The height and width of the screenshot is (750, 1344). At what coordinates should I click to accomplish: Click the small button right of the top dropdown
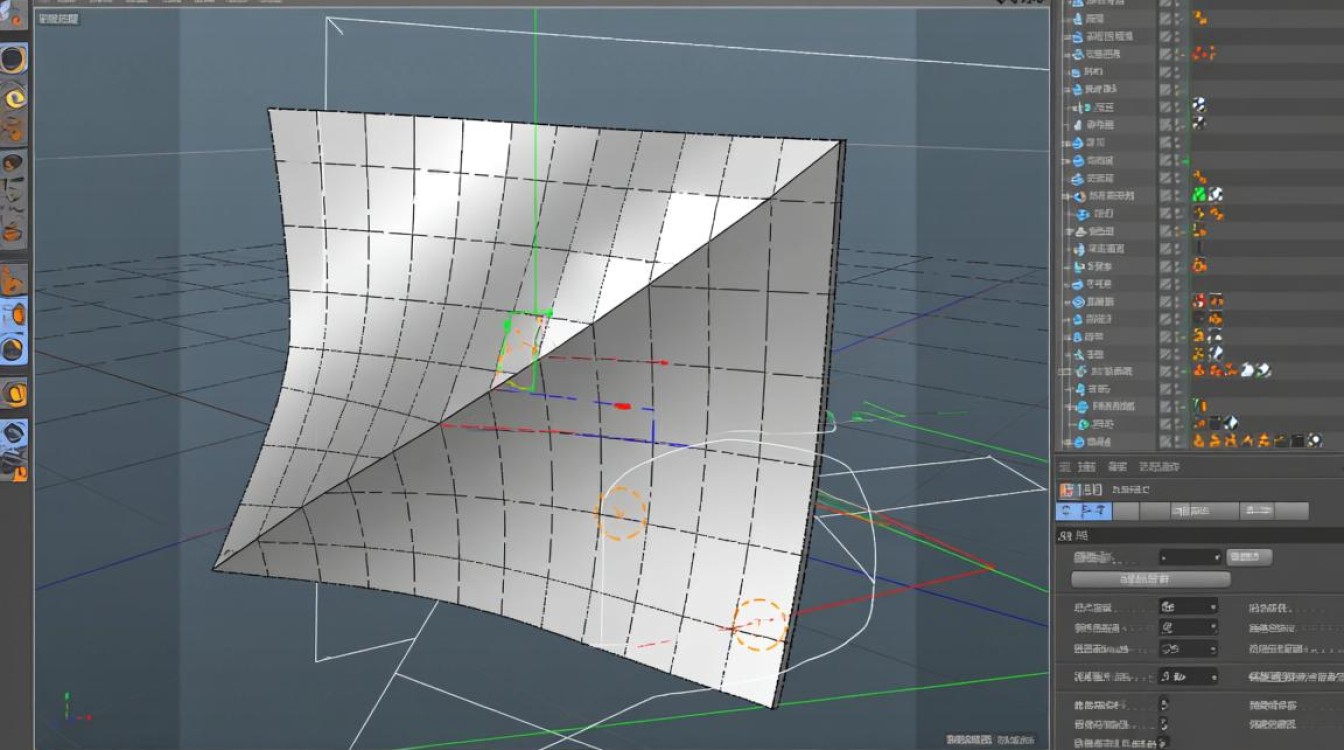pyautogui.click(x=1249, y=557)
